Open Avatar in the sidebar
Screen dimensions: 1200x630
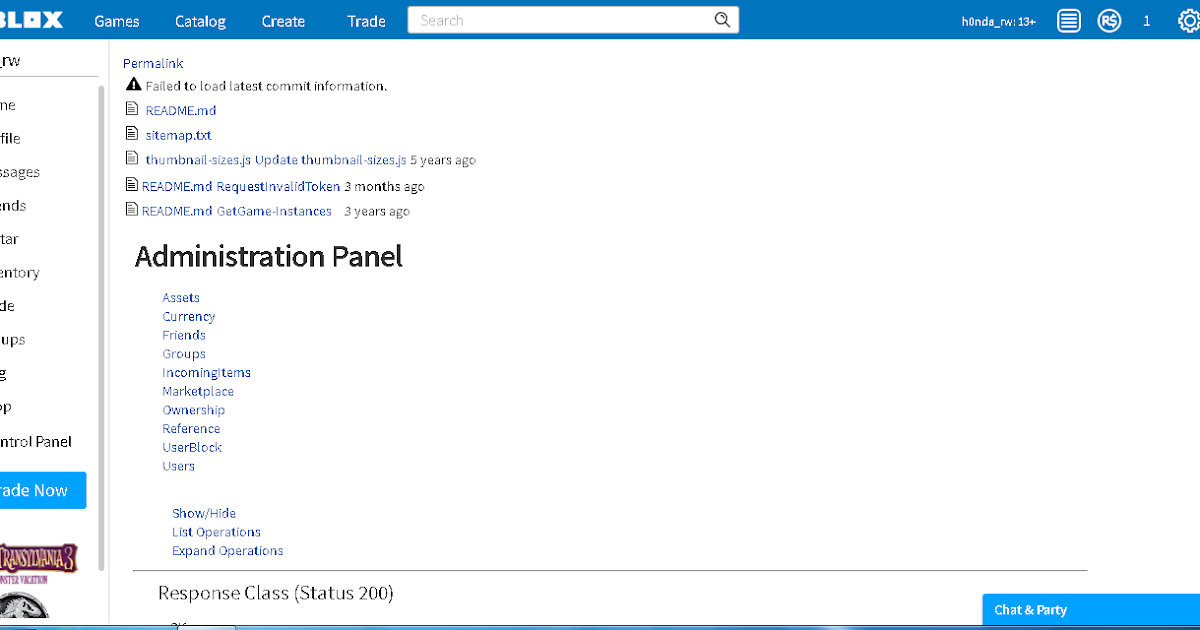tap(9, 239)
